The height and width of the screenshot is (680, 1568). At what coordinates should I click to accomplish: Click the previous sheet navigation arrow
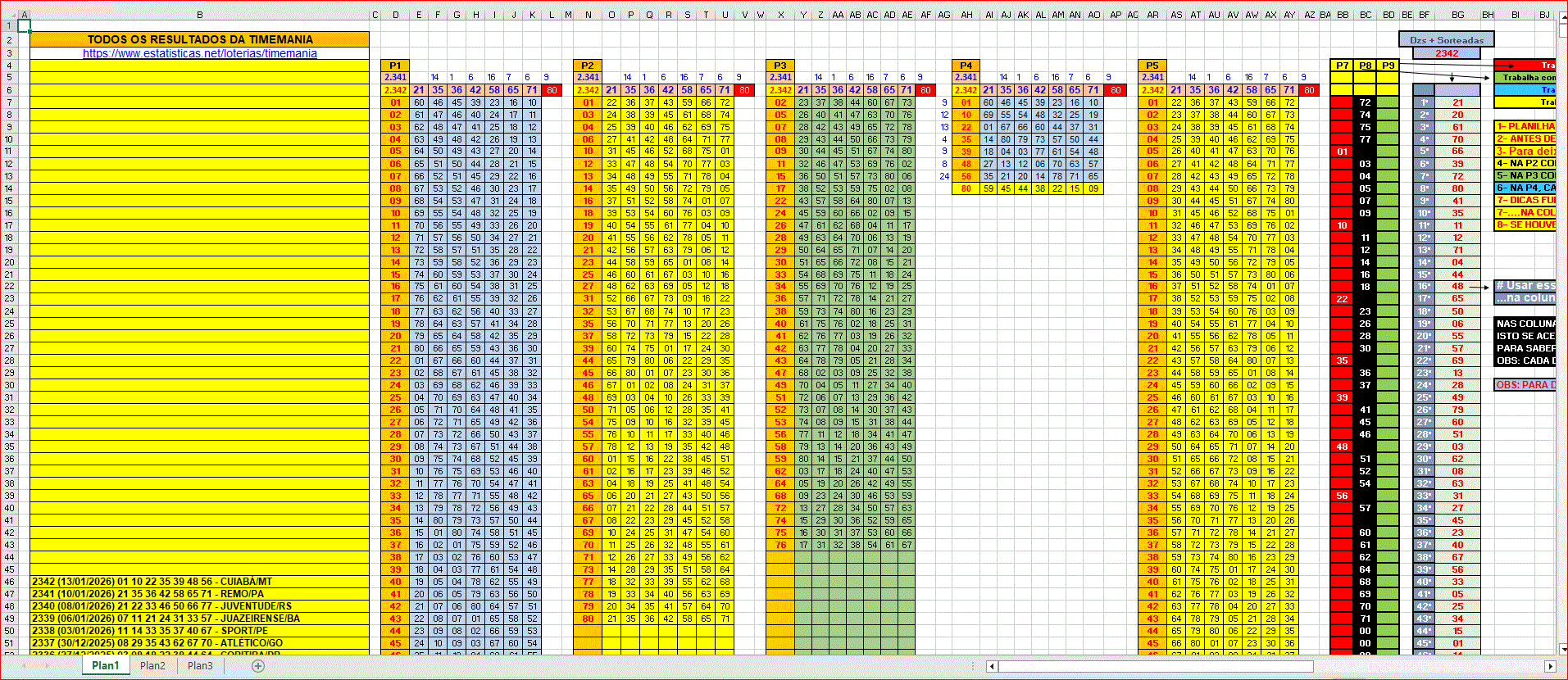click(25, 666)
